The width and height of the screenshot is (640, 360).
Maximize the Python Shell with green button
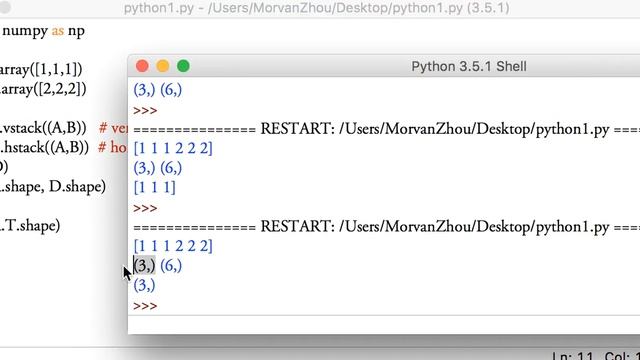(183, 66)
